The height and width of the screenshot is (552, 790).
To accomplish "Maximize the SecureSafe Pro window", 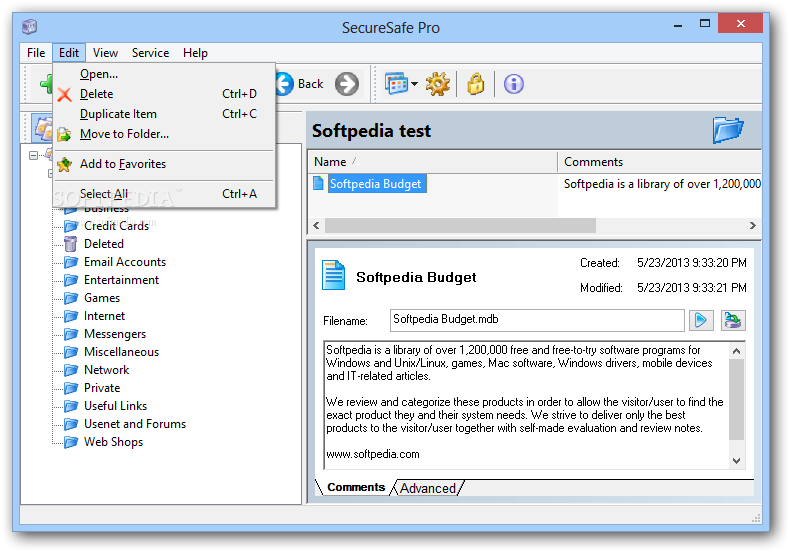I will click(x=705, y=23).
